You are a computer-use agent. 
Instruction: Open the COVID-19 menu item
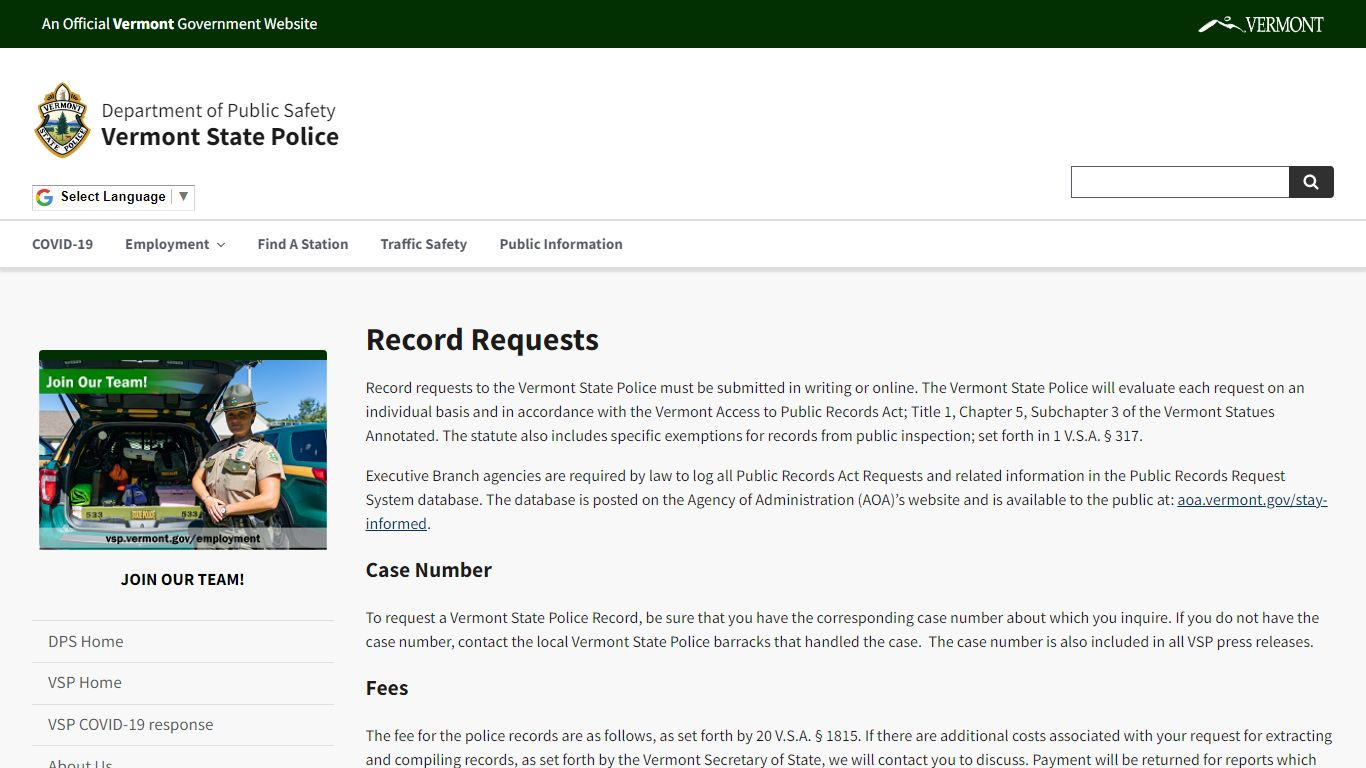click(62, 244)
